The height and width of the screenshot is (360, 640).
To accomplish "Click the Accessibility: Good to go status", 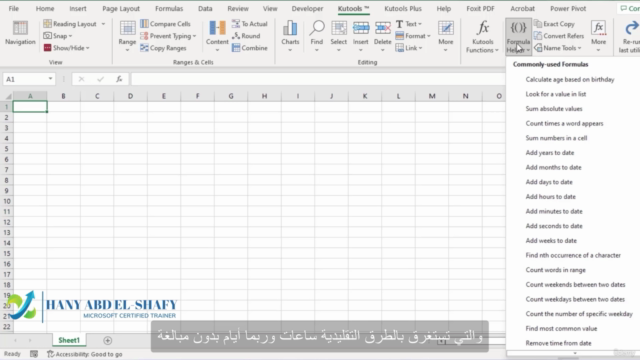I will point(85,354).
